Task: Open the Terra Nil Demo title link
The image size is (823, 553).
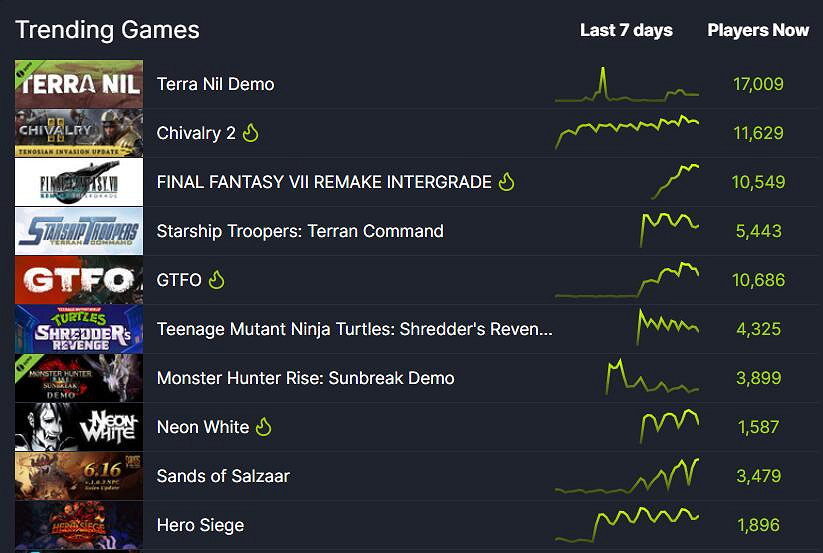Action: click(x=215, y=84)
